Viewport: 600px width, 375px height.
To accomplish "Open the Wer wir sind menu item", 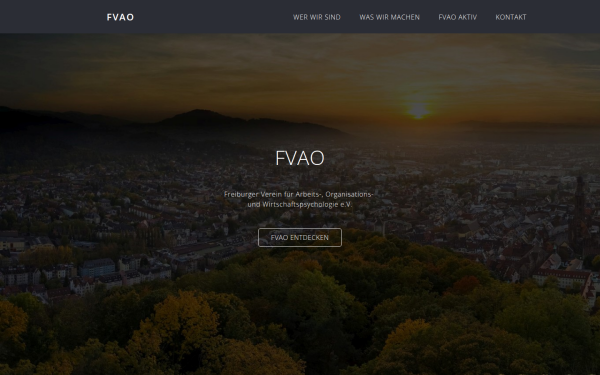I will [x=316, y=17].
